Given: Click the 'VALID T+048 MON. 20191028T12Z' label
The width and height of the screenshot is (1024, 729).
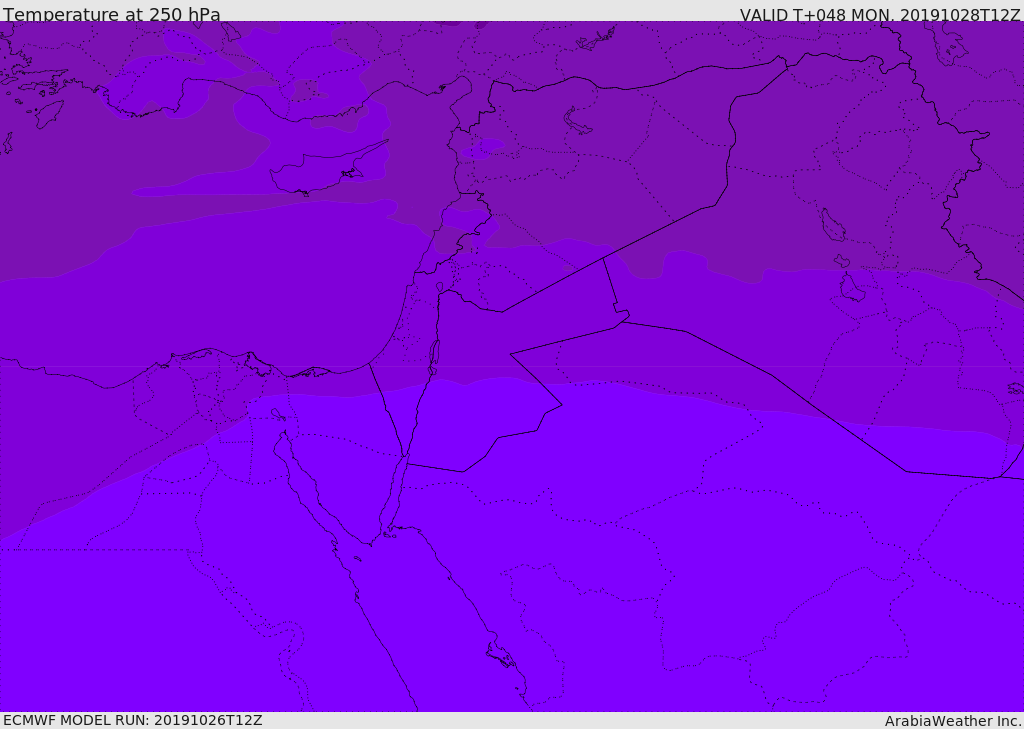Looking at the screenshot, I should tap(880, 15).
